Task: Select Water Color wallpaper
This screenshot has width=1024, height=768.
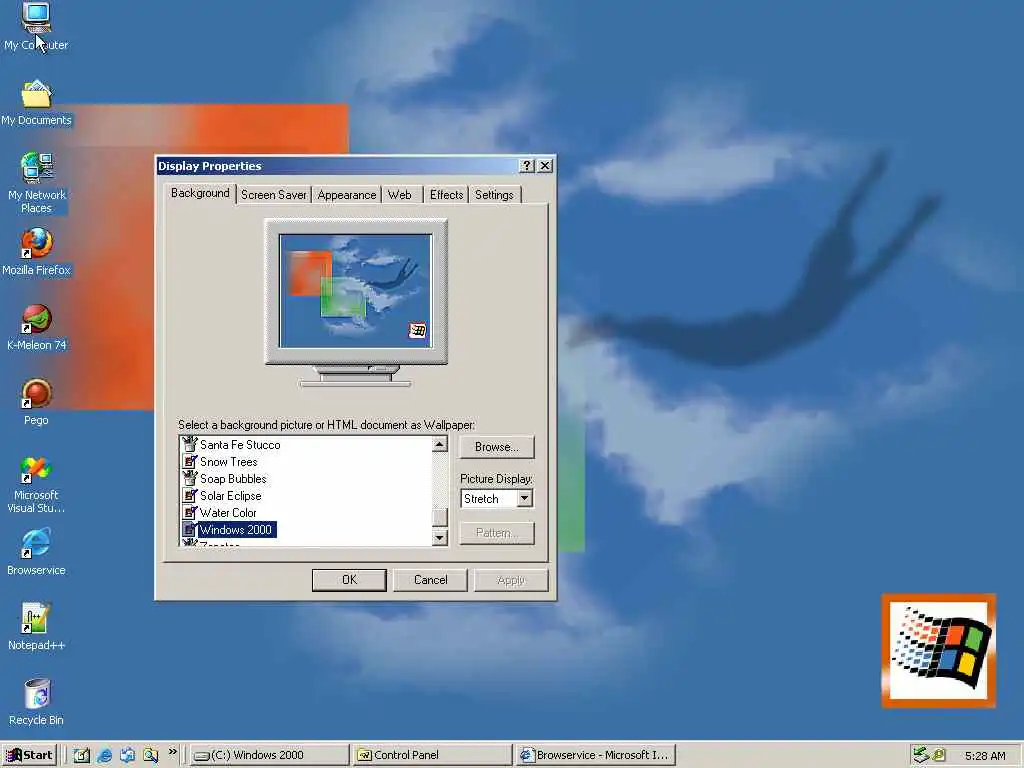Action: tap(228, 513)
